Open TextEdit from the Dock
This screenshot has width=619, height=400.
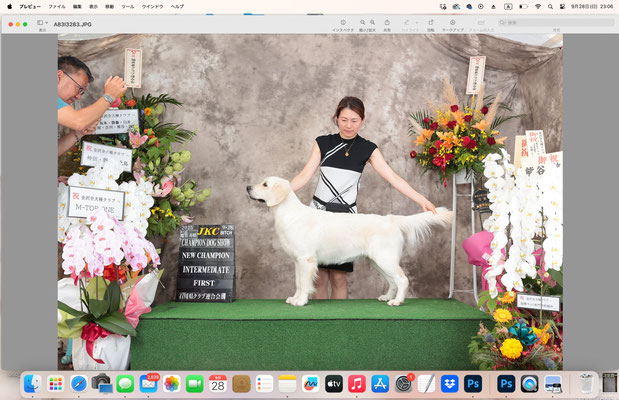point(426,384)
